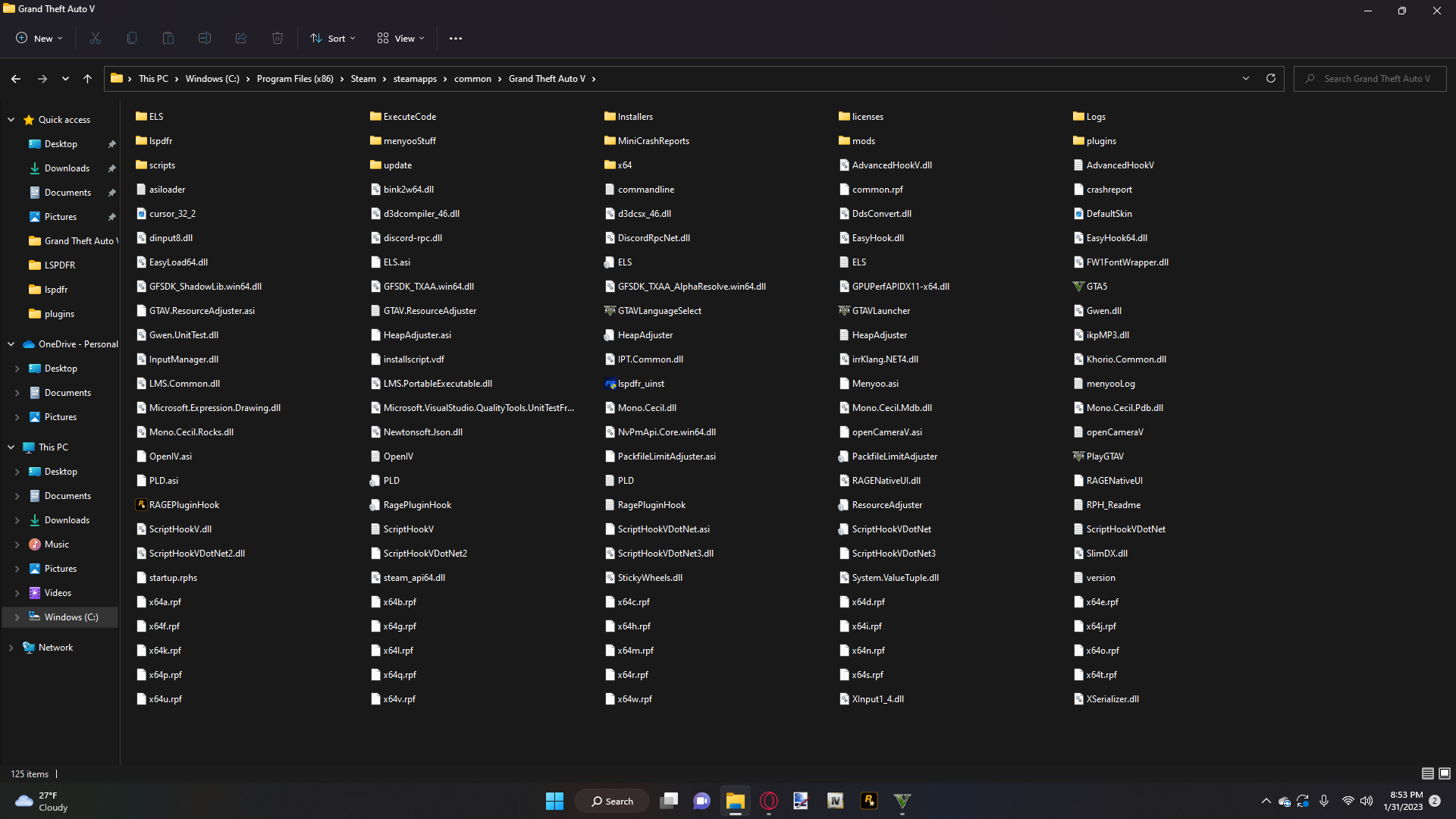Screen dimensions: 1456x819
Task: Open Rockstar Games Launcher from taskbar
Action: [869, 801]
